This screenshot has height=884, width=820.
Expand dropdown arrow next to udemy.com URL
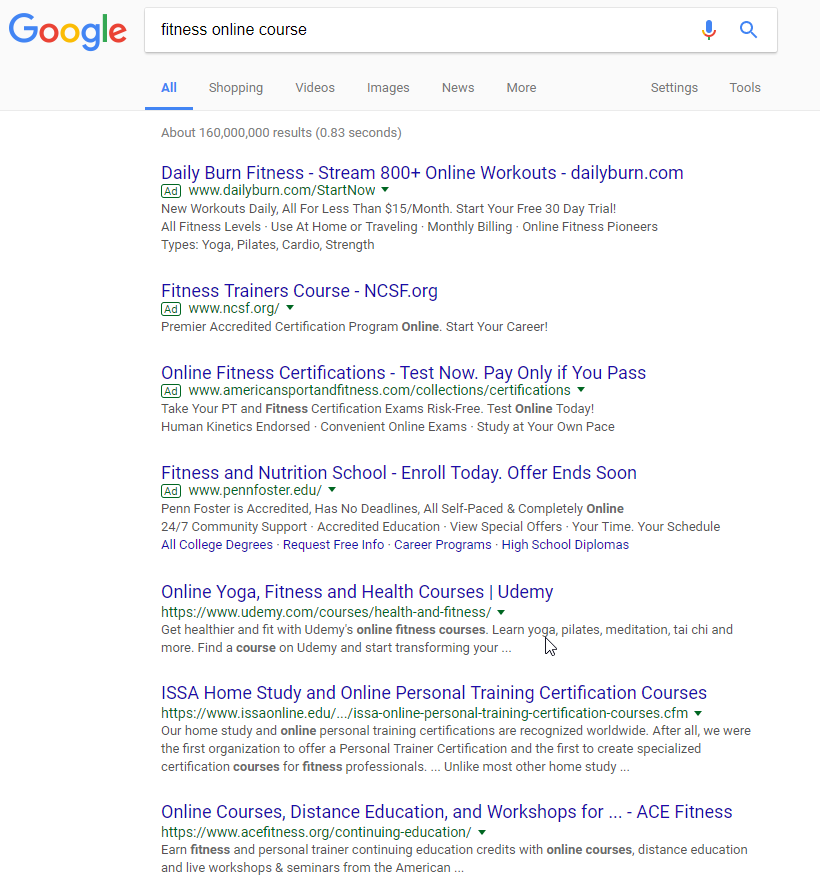coord(501,612)
